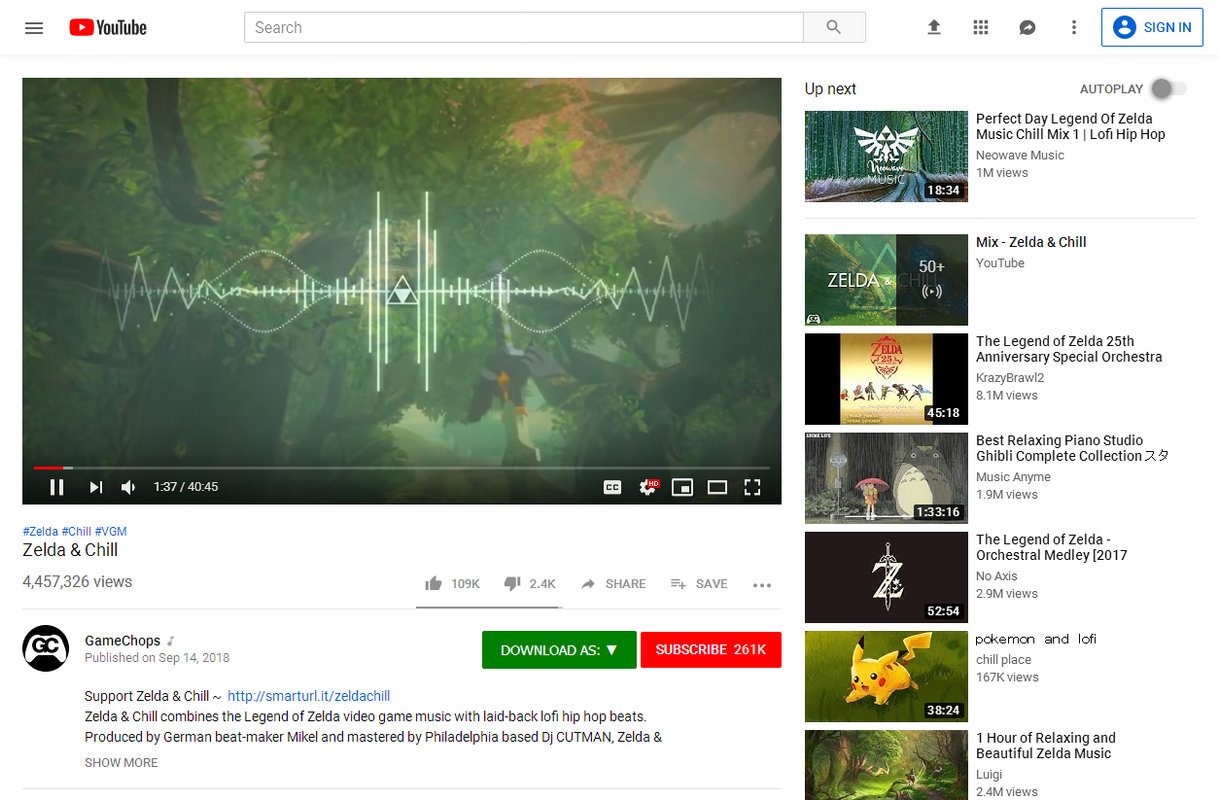
Task: Click the video title 'Zelda & Chill'
Action: coord(70,550)
